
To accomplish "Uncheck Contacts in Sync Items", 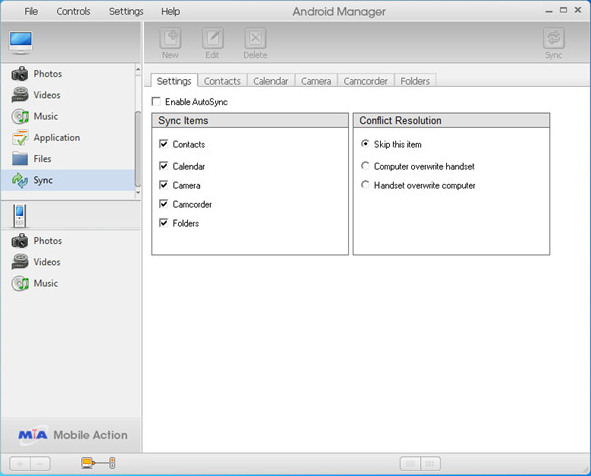I will (164, 144).
